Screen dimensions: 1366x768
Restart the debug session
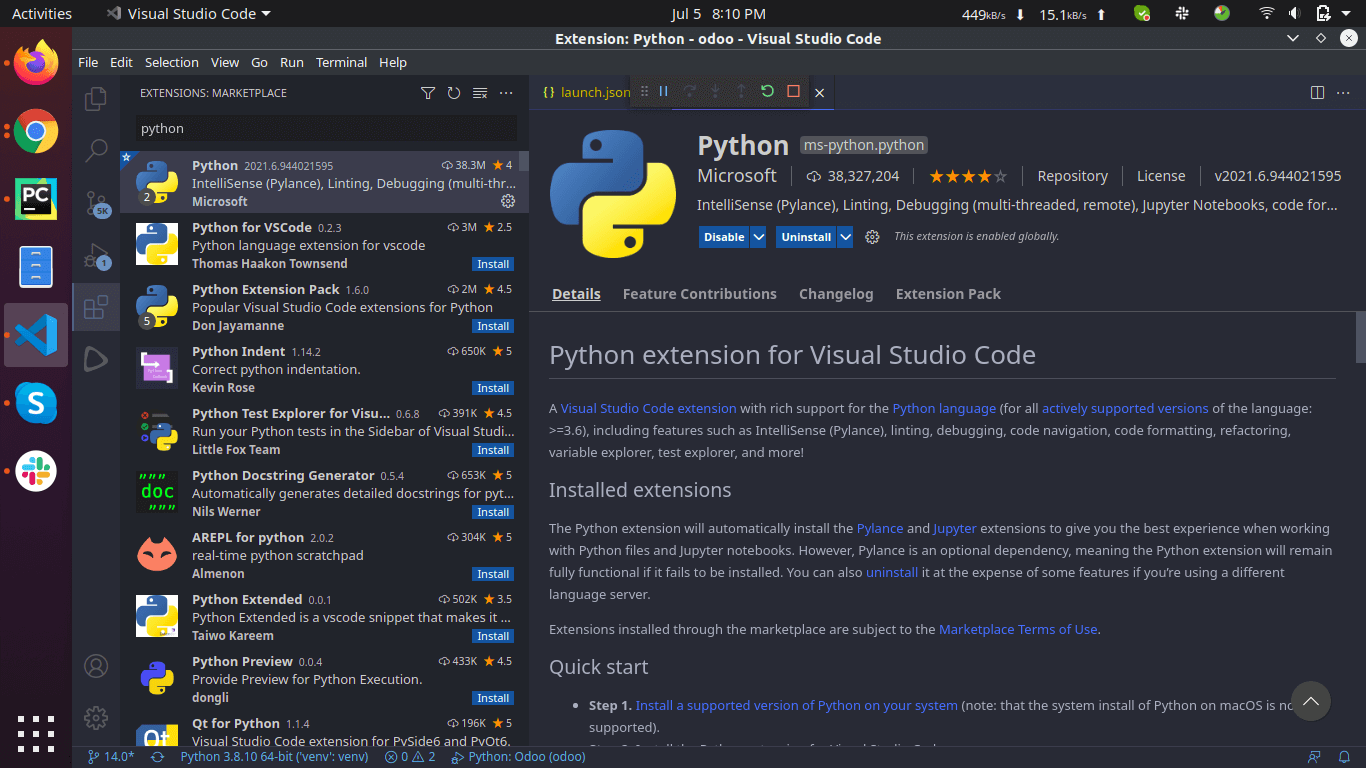[767, 91]
